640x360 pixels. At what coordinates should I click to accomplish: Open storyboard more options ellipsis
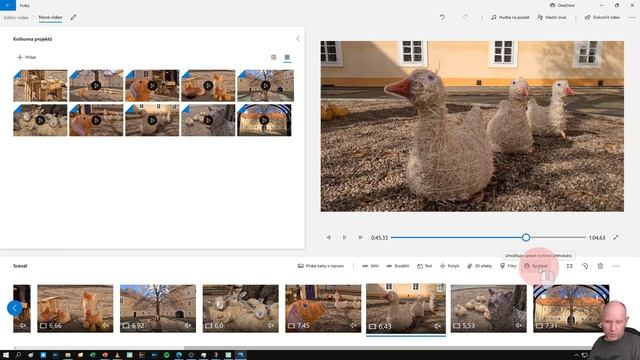(616, 266)
